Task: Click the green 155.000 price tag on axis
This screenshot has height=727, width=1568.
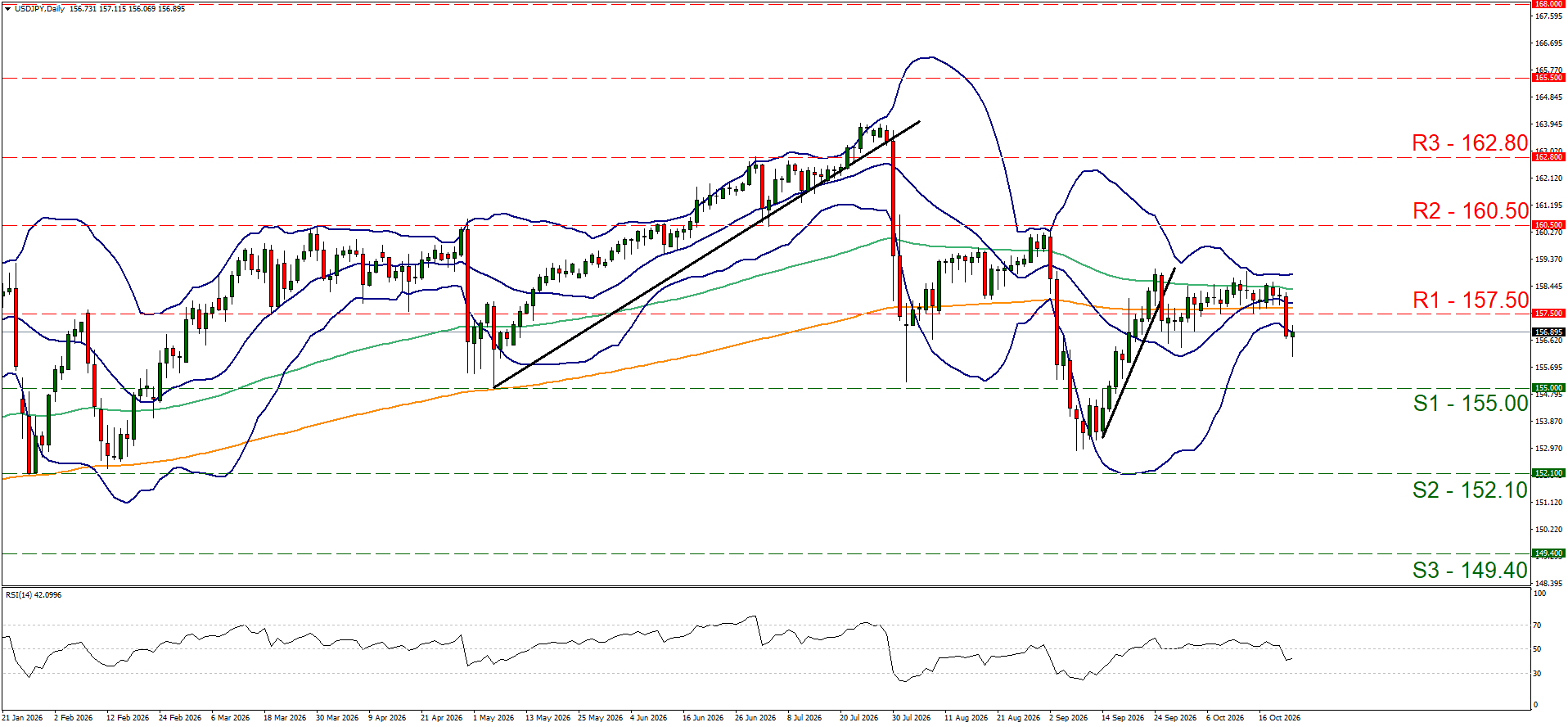Action: pyautogui.click(x=1548, y=387)
